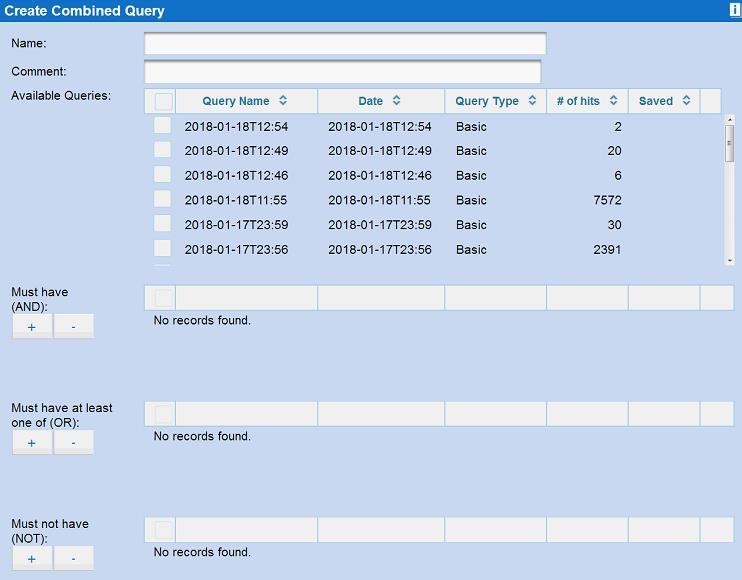Click date cell 2018-01-18T12:49
The height and width of the screenshot is (580, 742).
[x=380, y=151]
